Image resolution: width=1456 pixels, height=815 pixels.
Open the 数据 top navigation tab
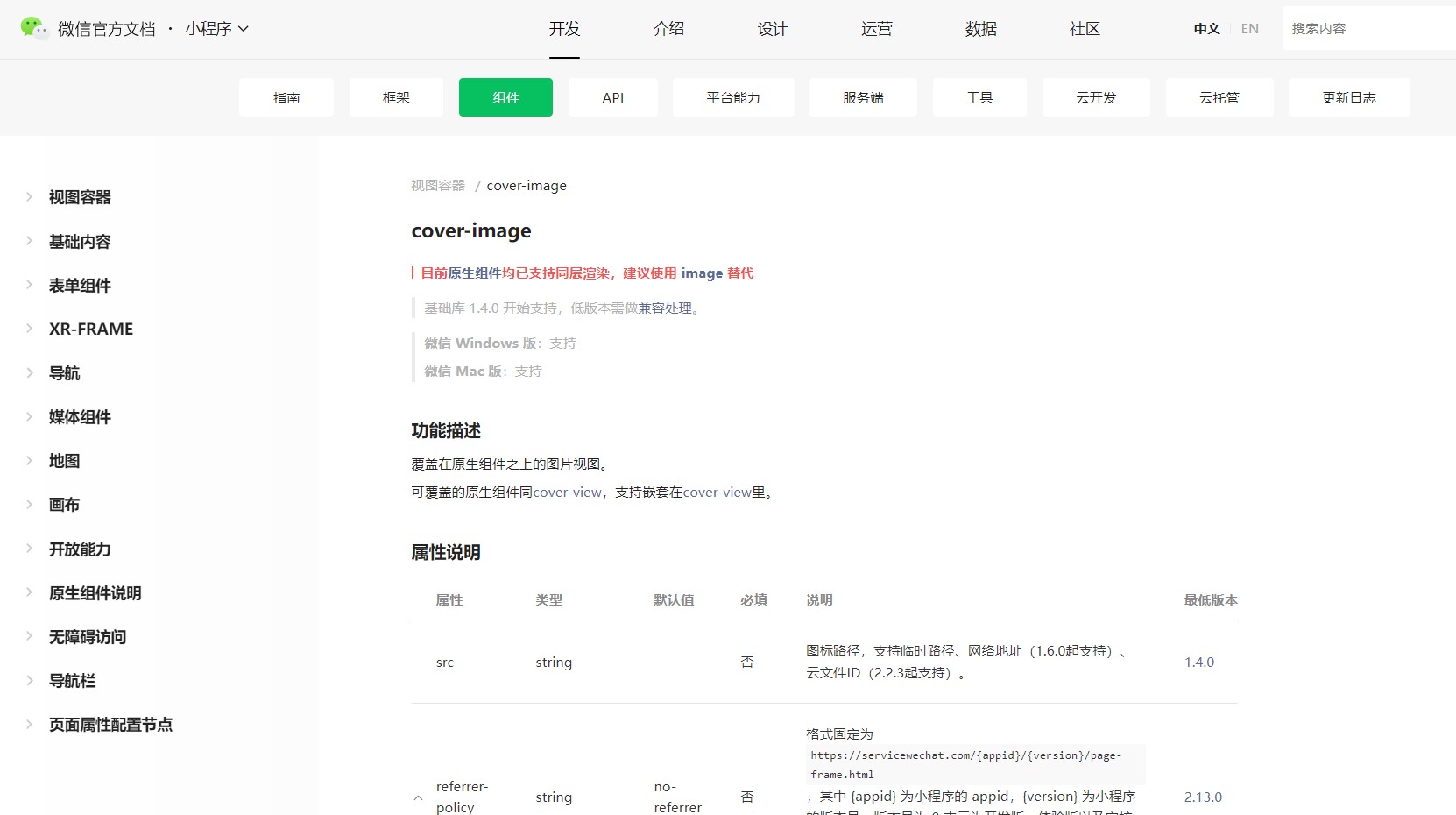click(x=981, y=29)
